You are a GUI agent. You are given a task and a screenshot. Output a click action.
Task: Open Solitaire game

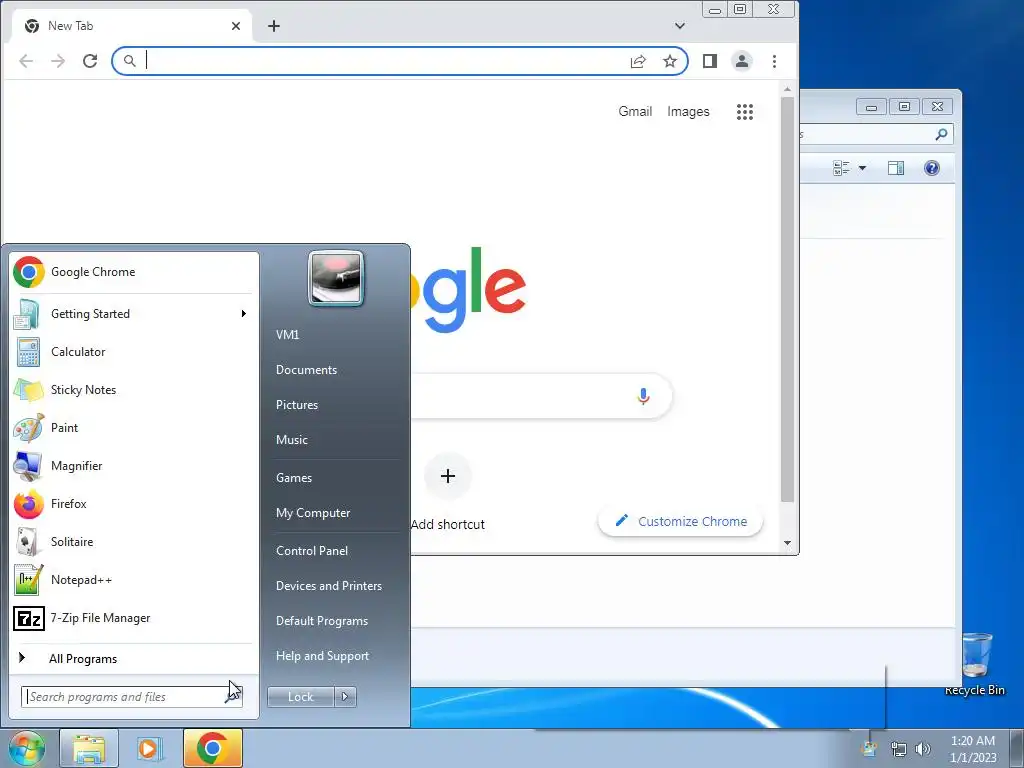pos(134,541)
